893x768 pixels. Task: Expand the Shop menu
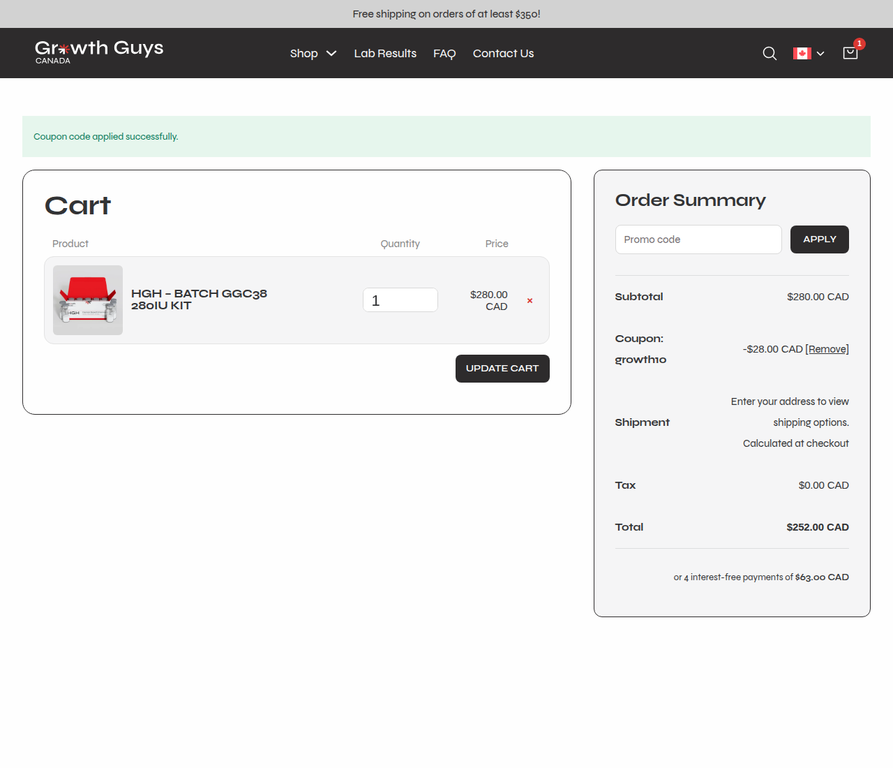coord(313,54)
